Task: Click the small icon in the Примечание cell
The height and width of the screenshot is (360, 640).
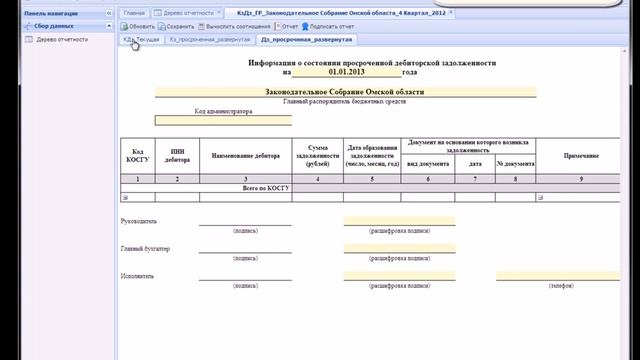Action: pos(540,198)
